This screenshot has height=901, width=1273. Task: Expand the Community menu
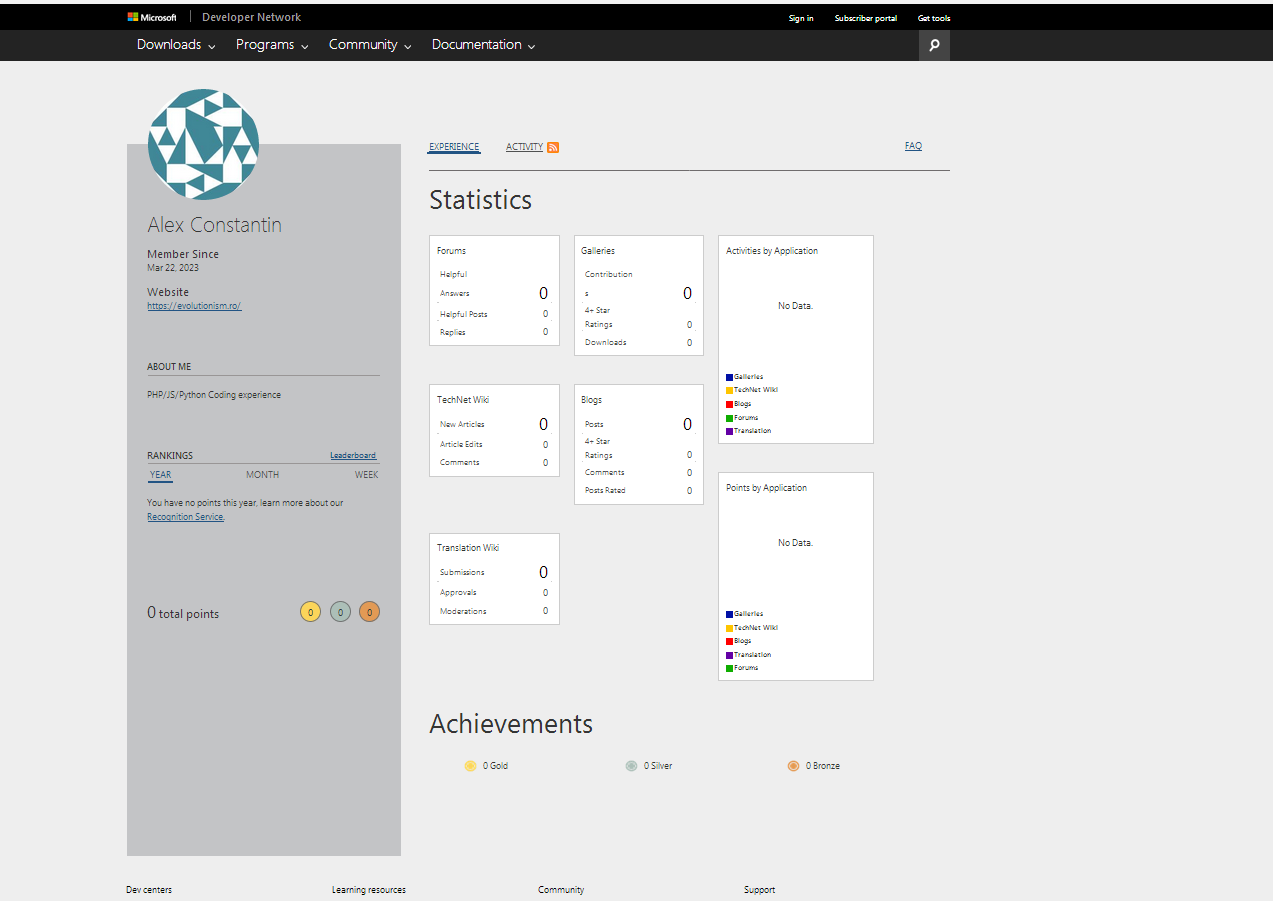click(x=370, y=45)
